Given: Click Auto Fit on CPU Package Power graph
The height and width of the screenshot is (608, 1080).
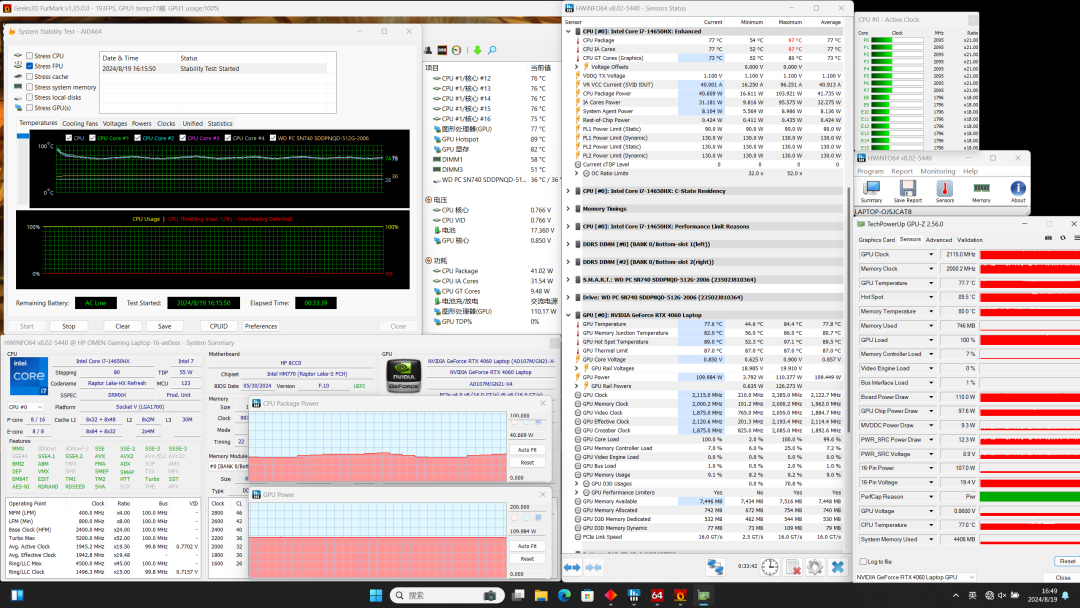Looking at the screenshot, I should pos(526,450).
